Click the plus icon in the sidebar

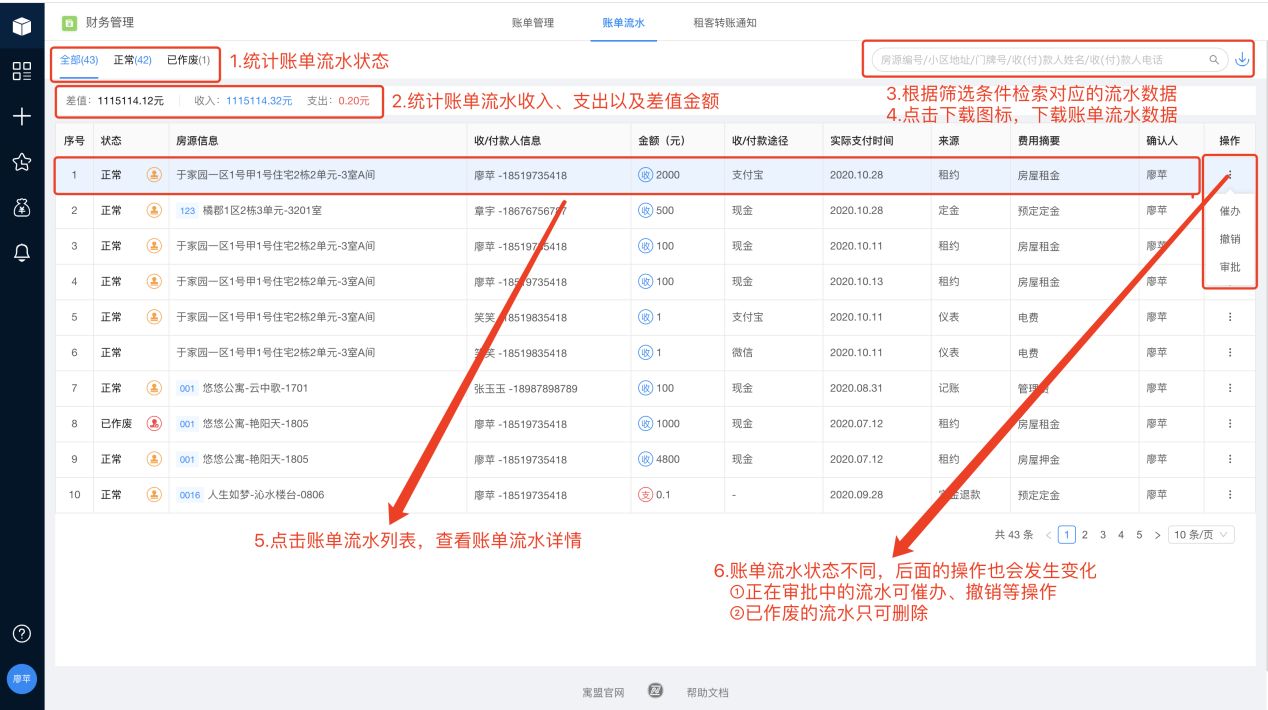coord(22,116)
